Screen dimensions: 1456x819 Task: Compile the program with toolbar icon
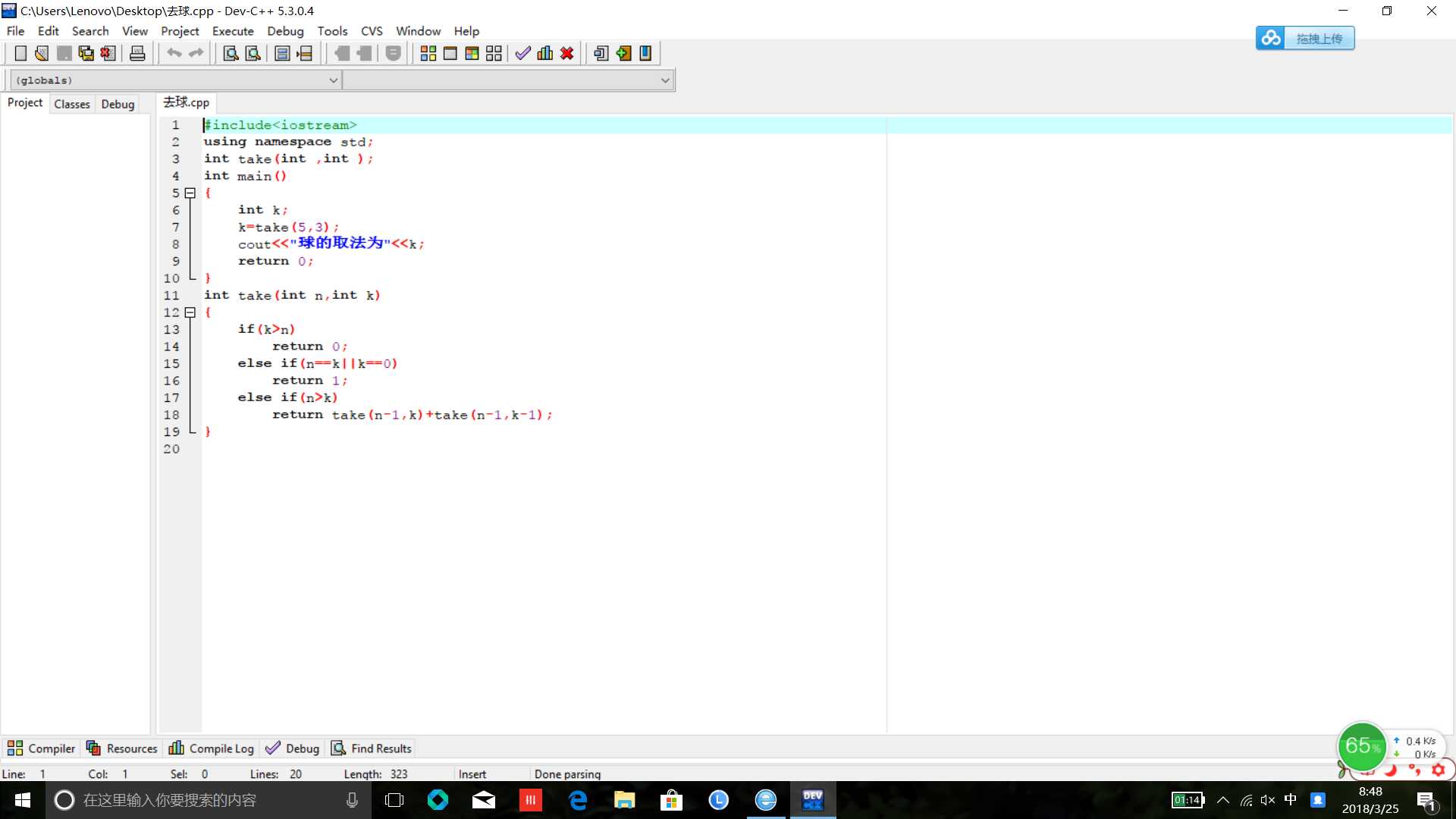[428, 53]
